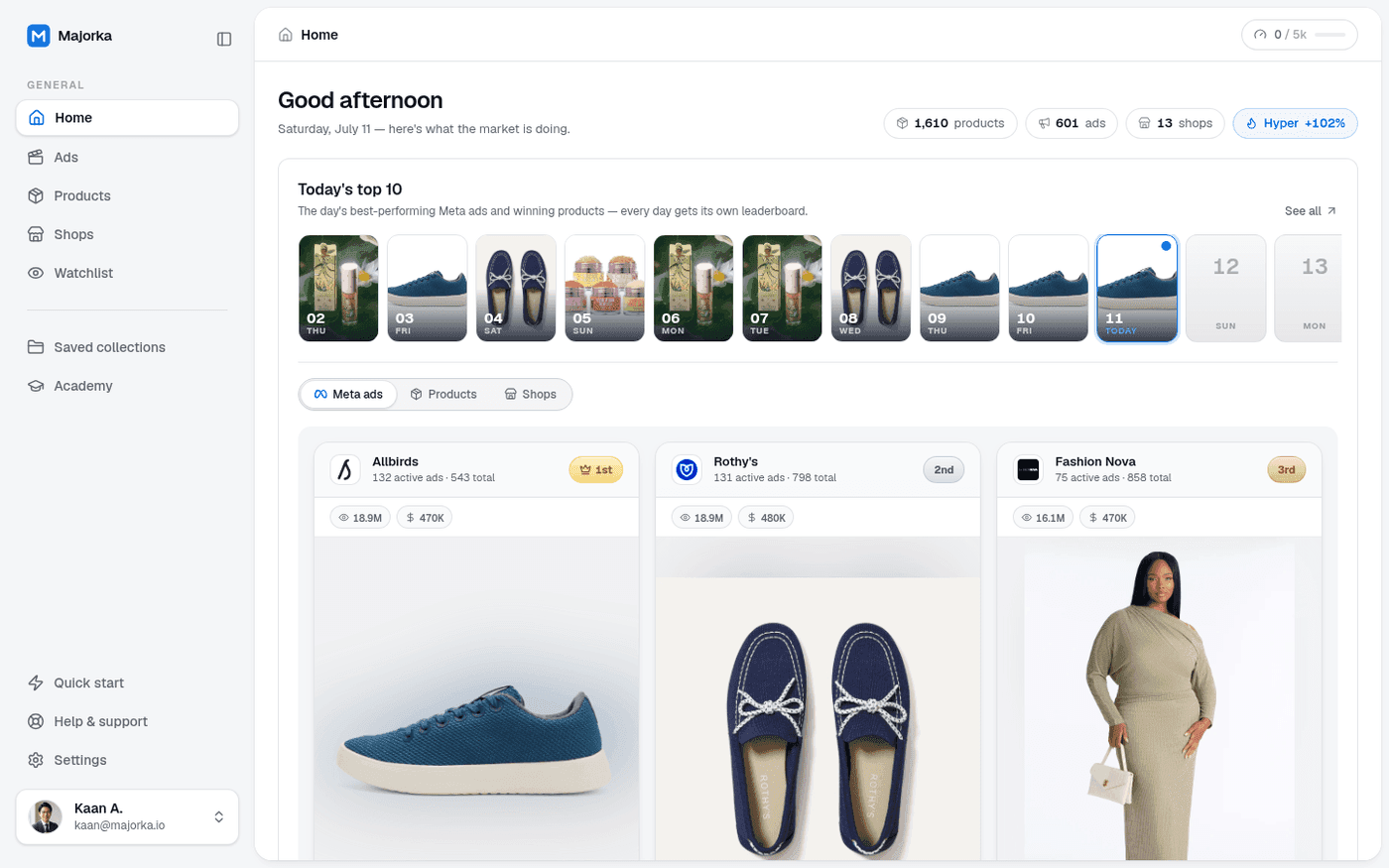Click the Kaan A. profile avatar

(x=46, y=816)
